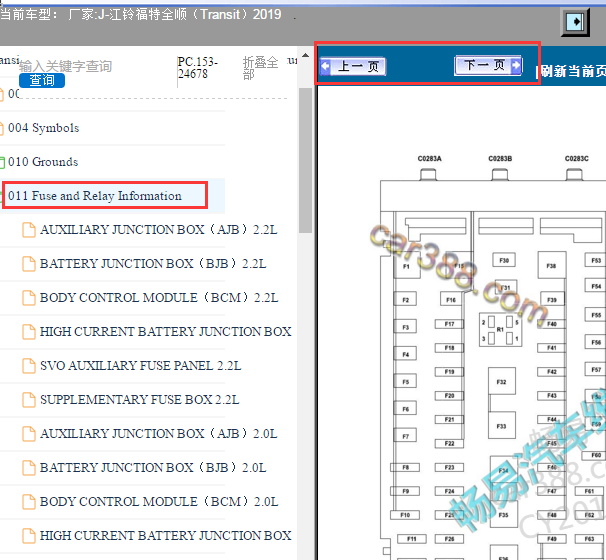Click document icon beside BODY CONTROL MODULE 2.2L

coord(29,298)
